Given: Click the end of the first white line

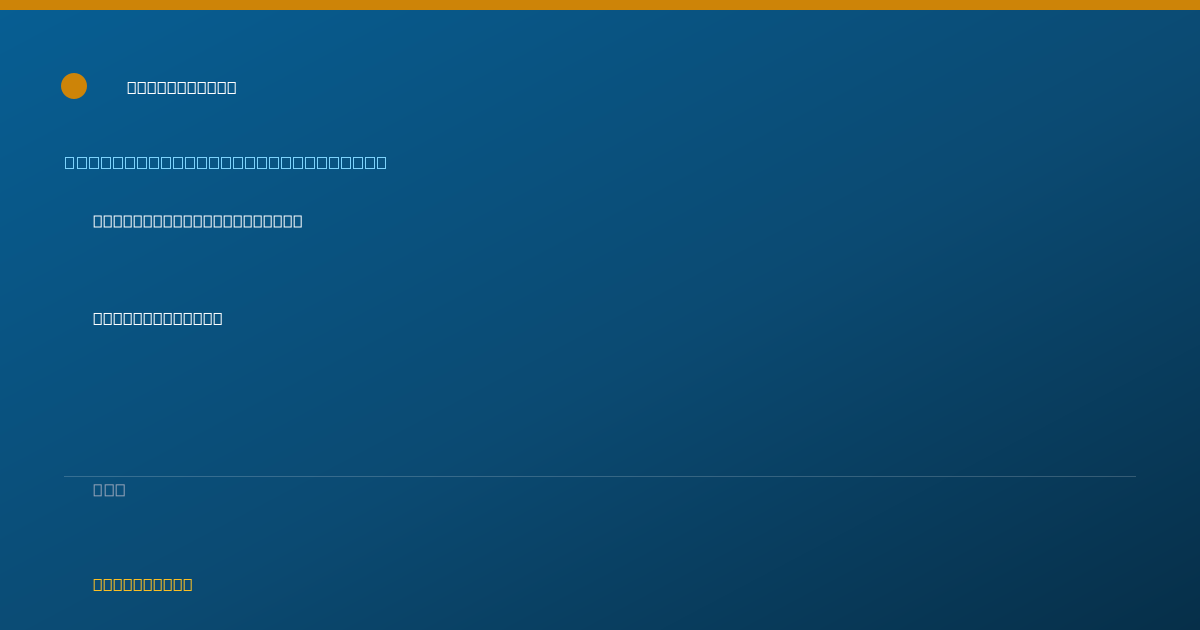Looking at the screenshot, I should (x=297, y=221).
